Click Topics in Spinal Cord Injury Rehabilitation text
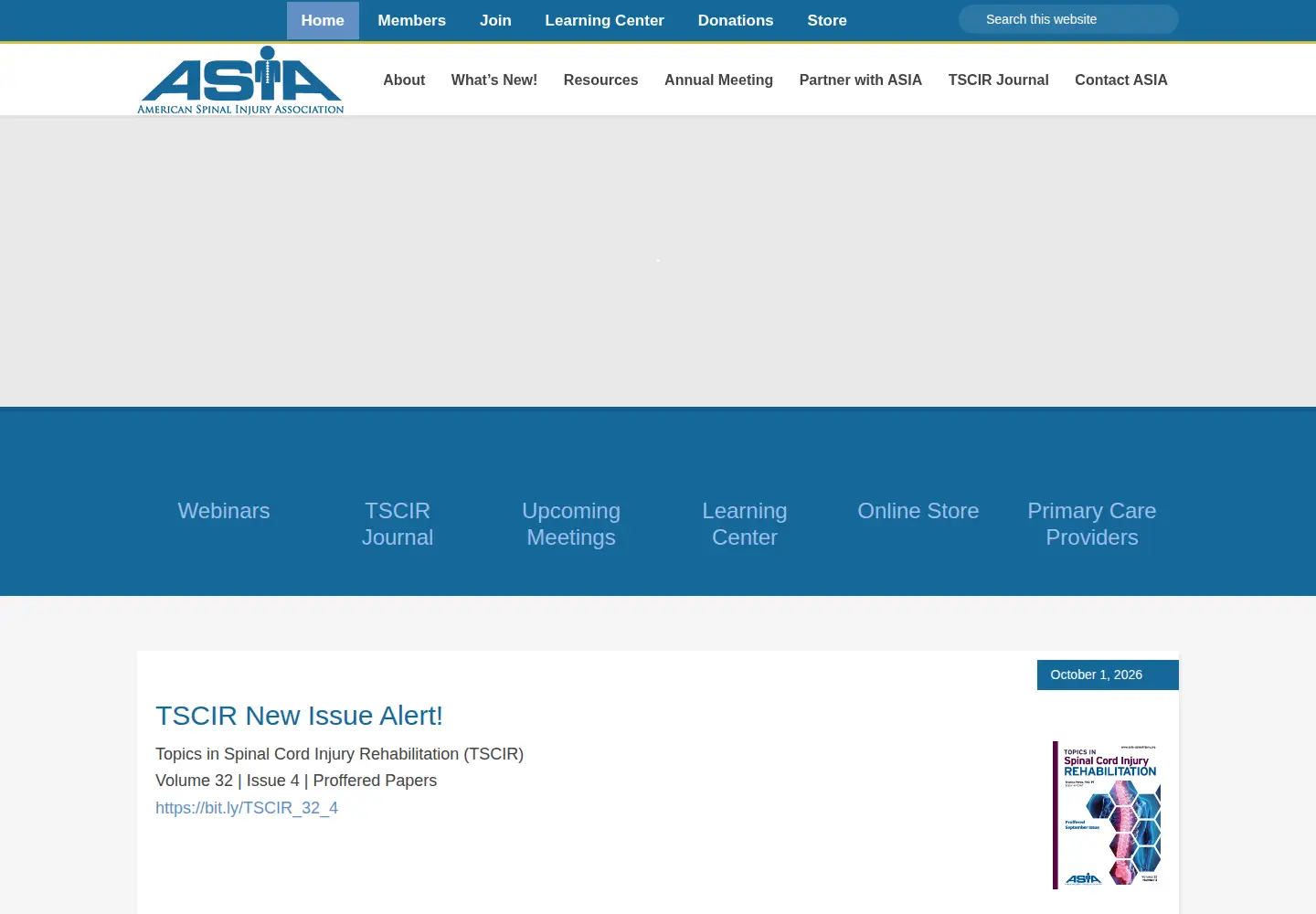 point(339,754)
